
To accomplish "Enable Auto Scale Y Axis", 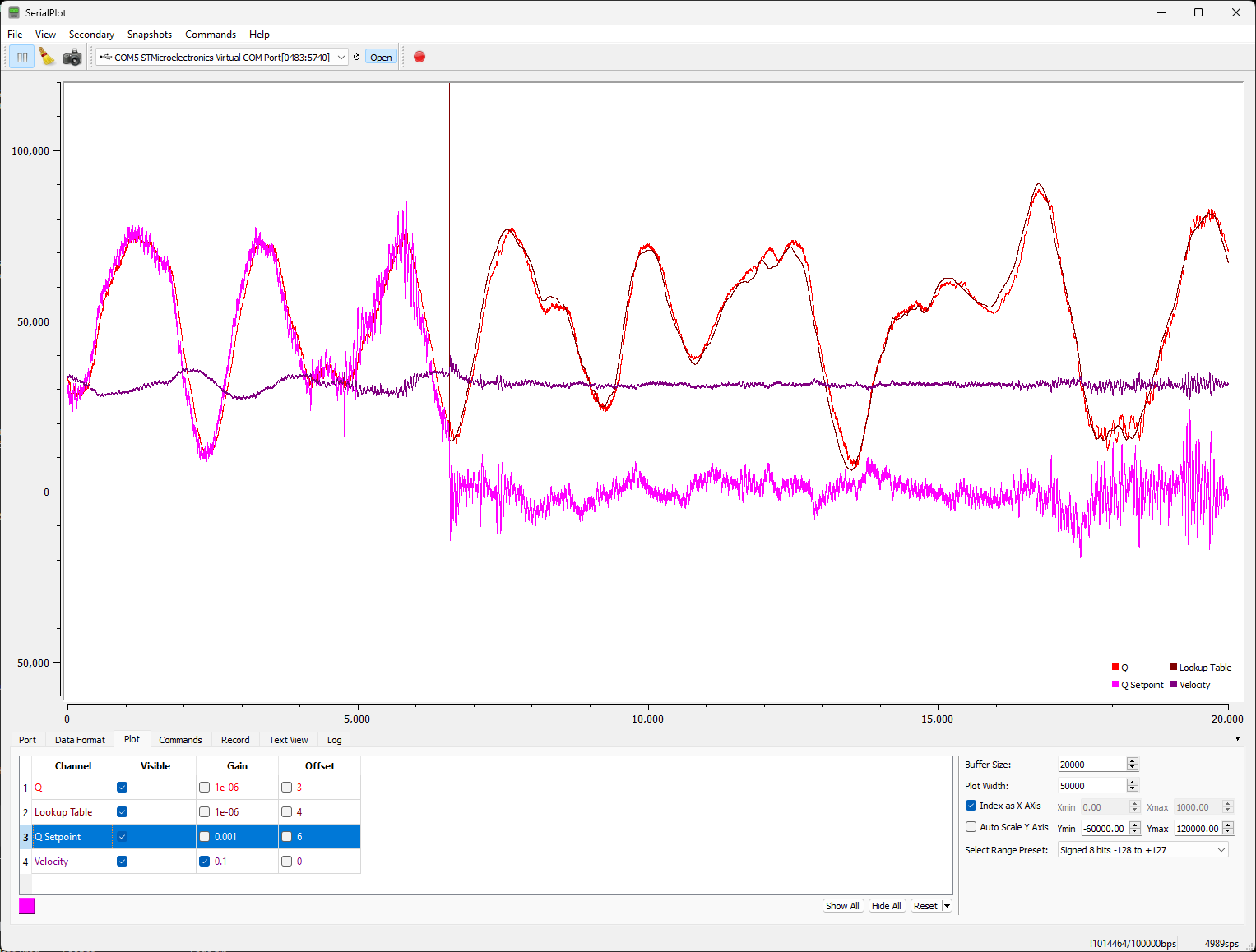I will pyautogui.click(x=971, y=826).
